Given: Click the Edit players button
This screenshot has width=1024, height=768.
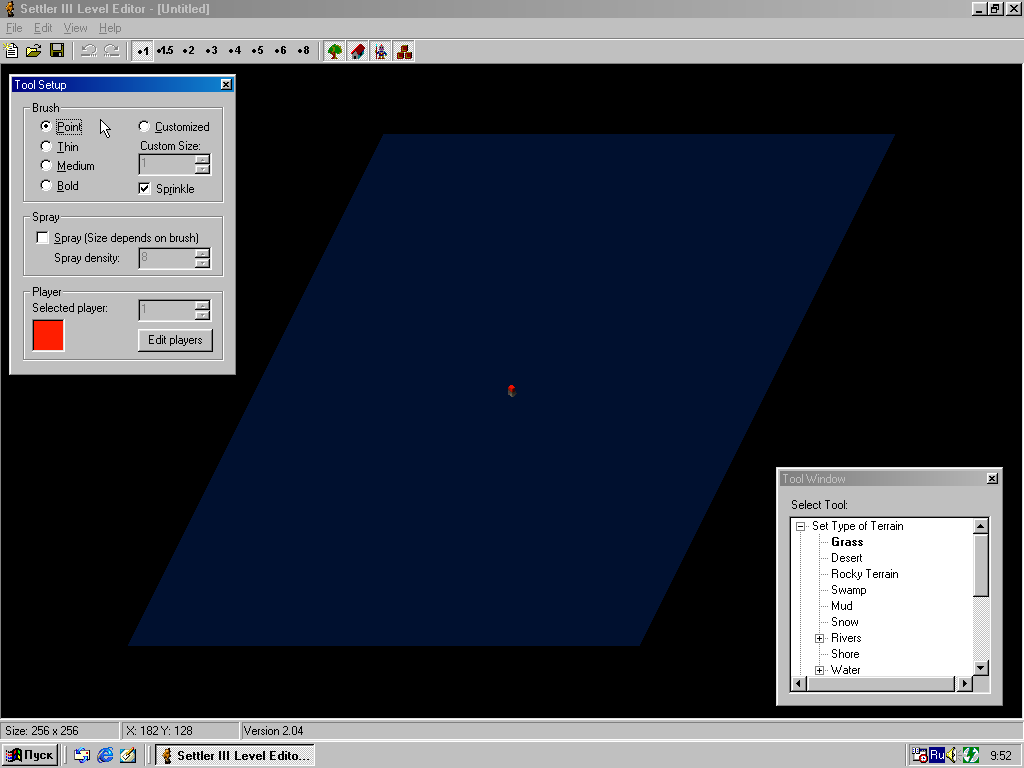Looking at the screenshot, I should (x=175, y=340).
